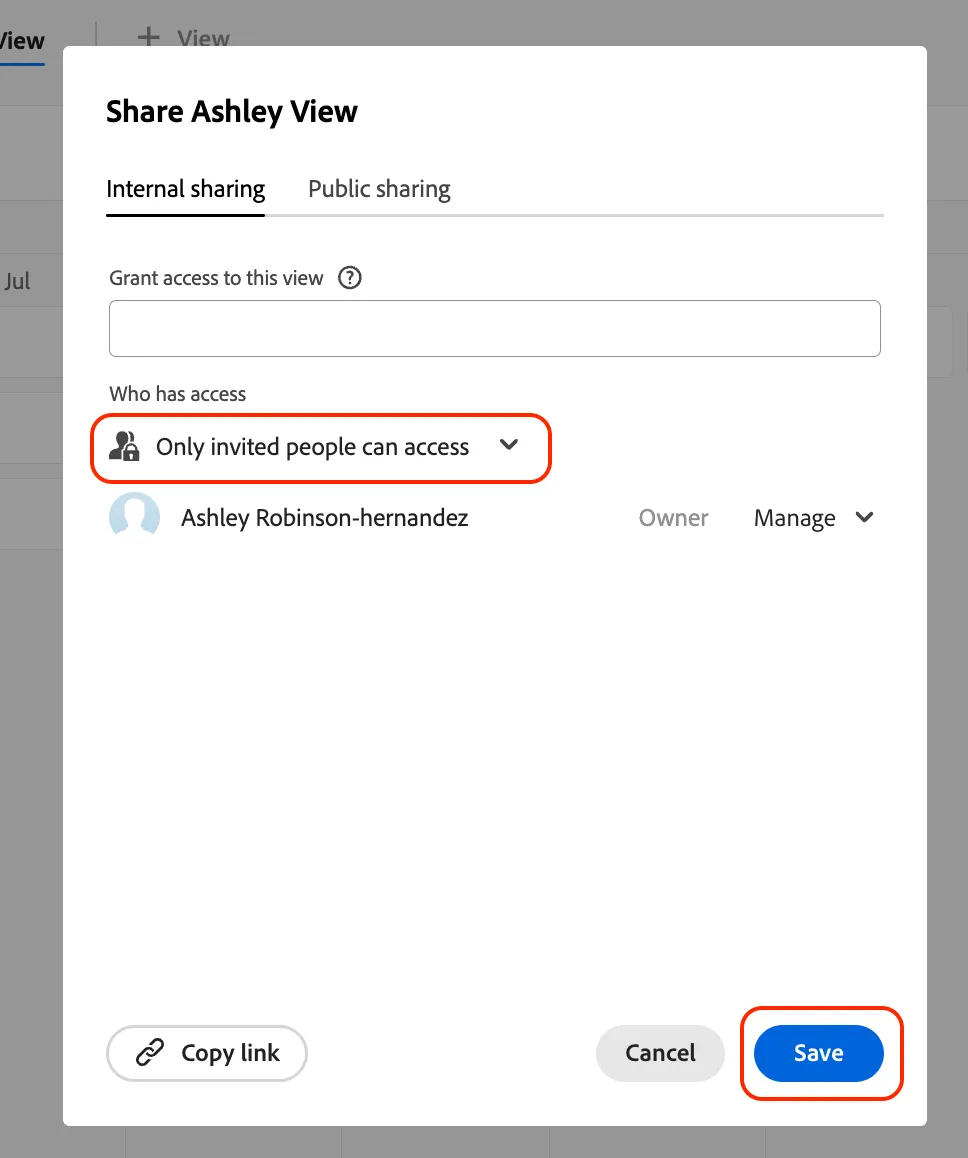Save the sharing settings
The image size is (968, 1158).
pos(818,1053)
